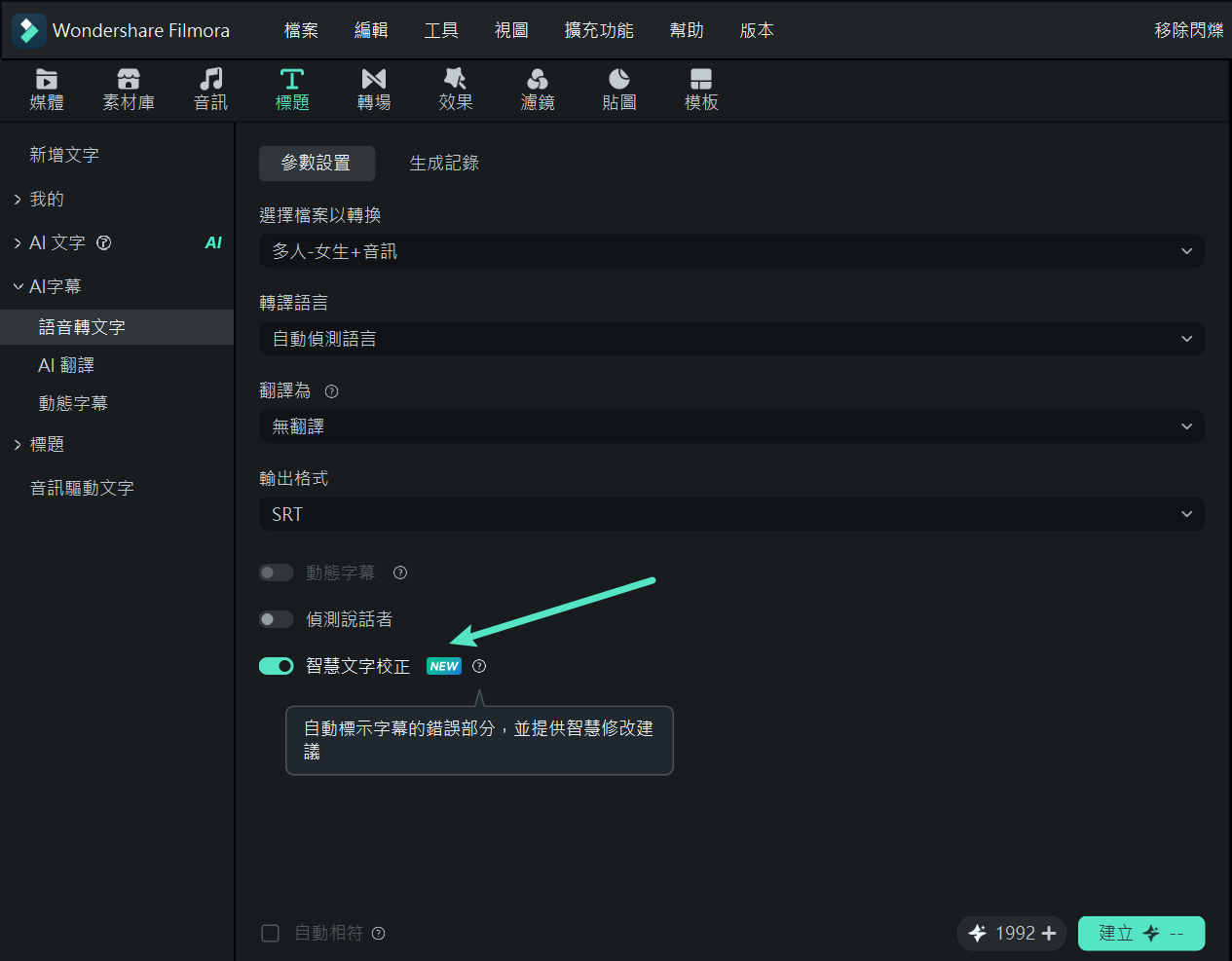Open the 選擇檔案以轉換 dropdown
Viewport: 1232px width, 961px height.
pos(731,251)
